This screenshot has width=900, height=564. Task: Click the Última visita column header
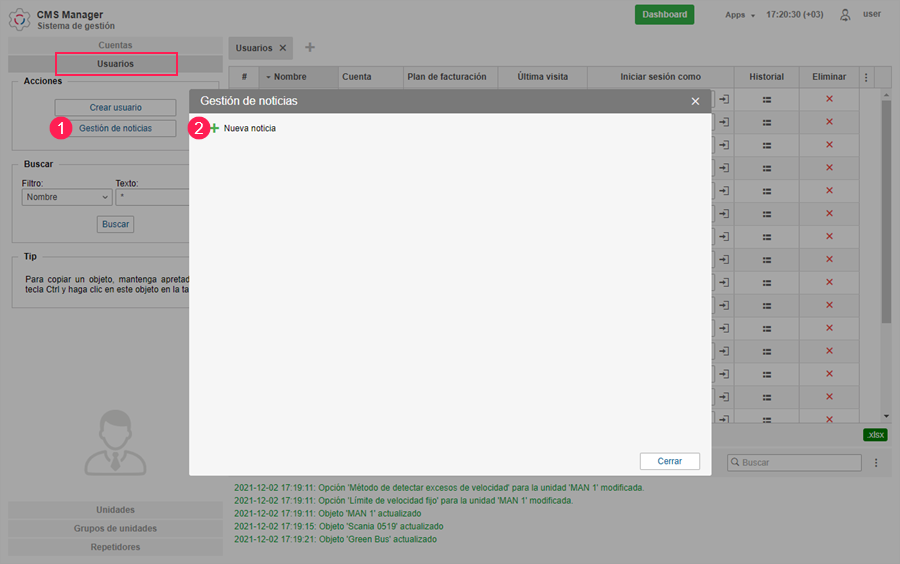542,77
